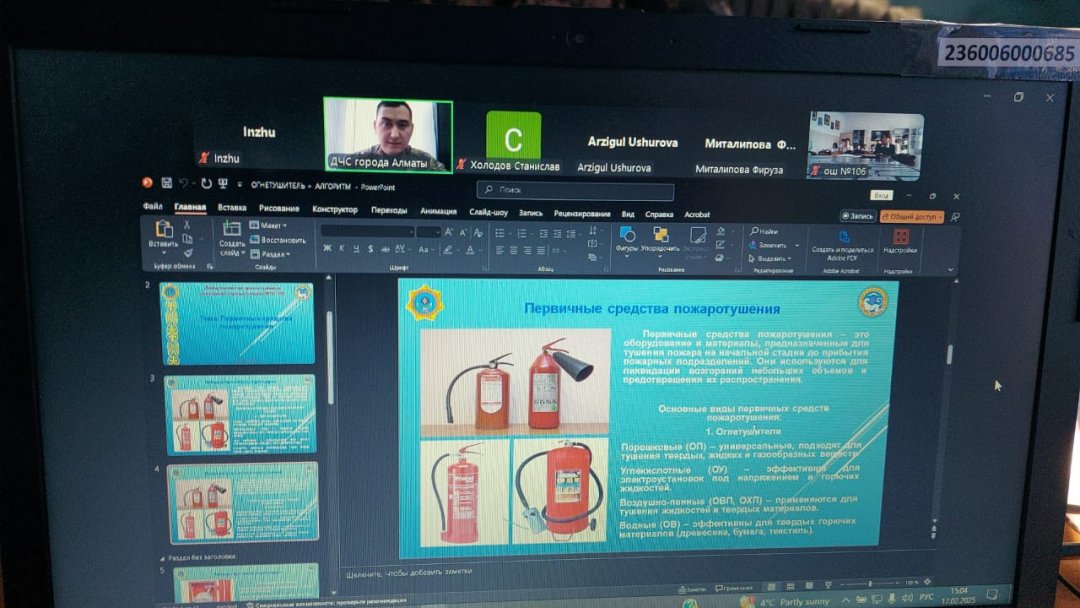Click Create and share Adobe PDF icon

[x=842, y=238]
